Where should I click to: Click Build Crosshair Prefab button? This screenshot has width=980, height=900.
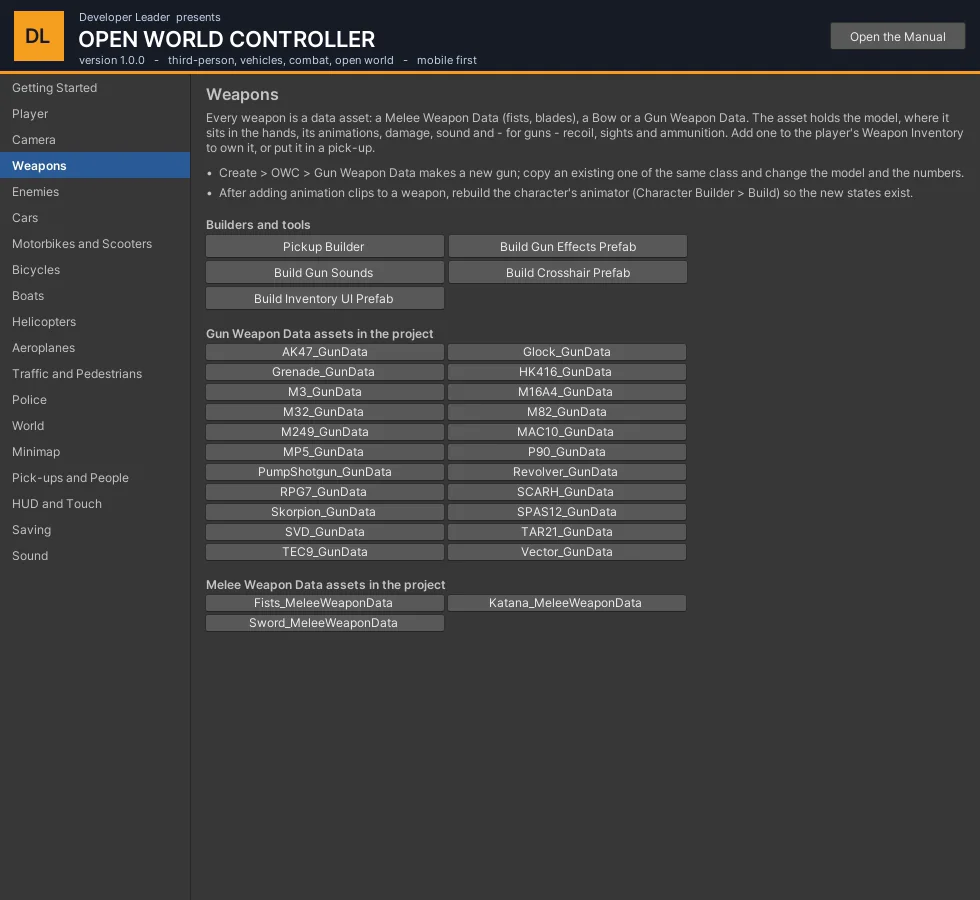568,272
